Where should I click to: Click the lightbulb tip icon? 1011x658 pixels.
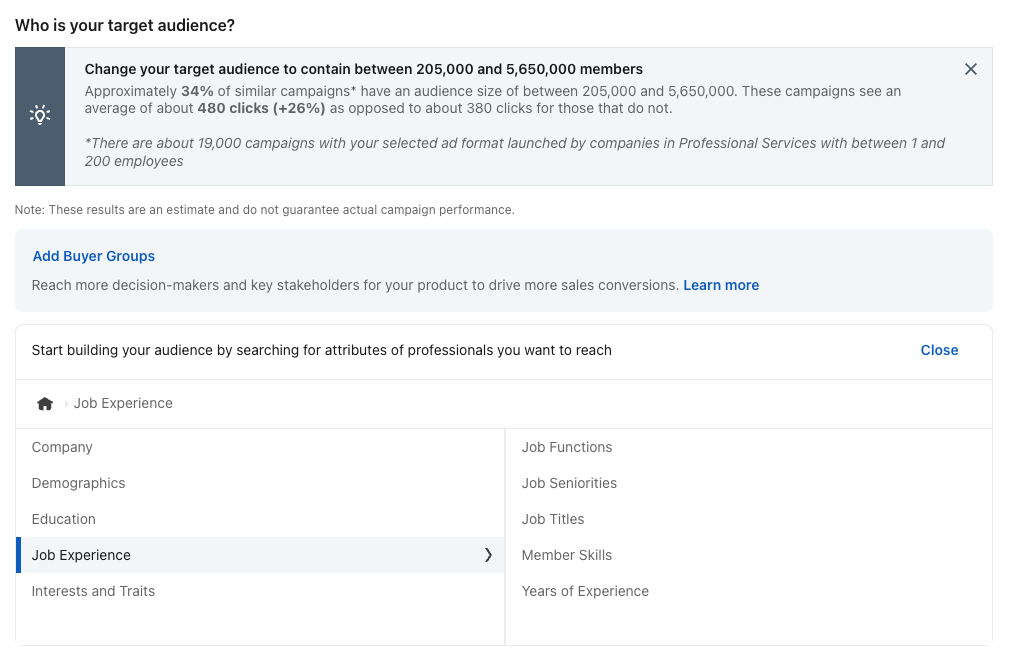click(40, 115)
